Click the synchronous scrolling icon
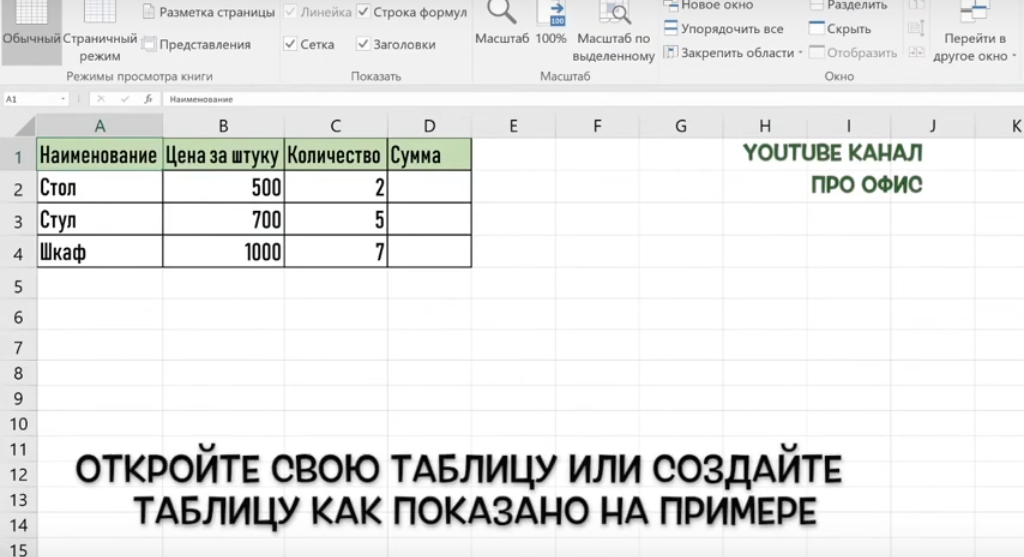The image size is (1024, 557). pos(916,28)
